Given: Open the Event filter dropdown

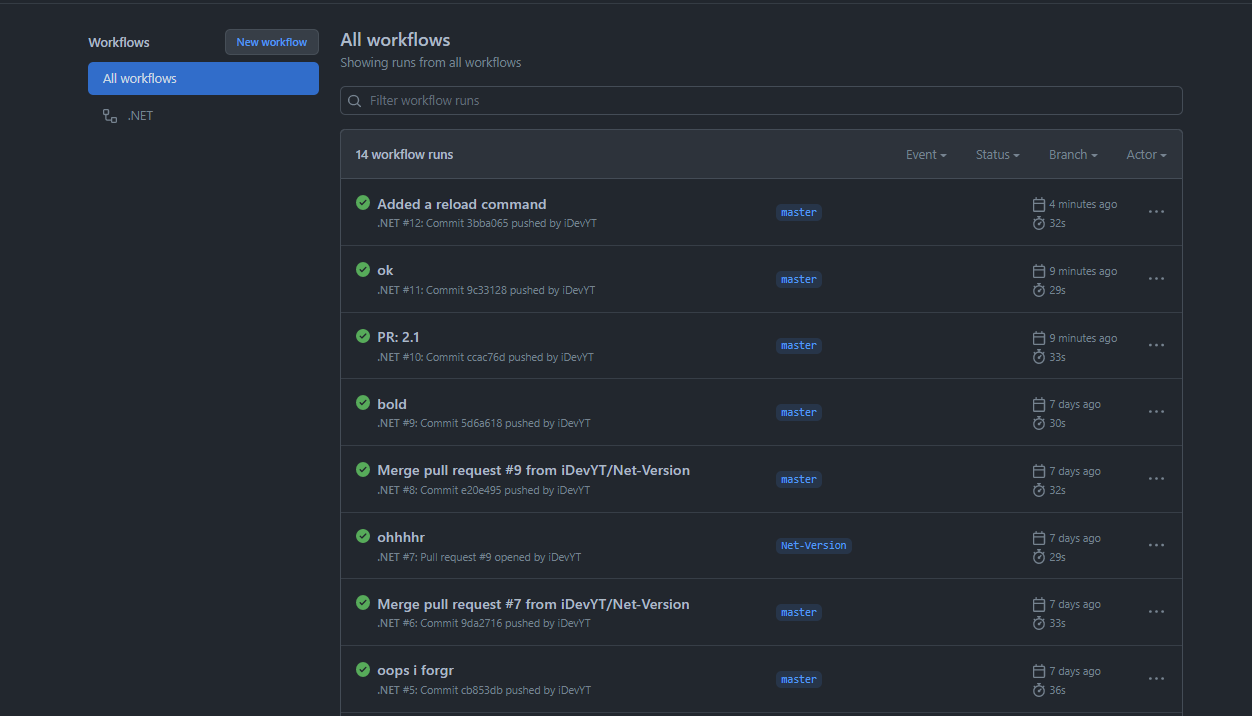Looking at the screenshot, I should tap(926, 155).
